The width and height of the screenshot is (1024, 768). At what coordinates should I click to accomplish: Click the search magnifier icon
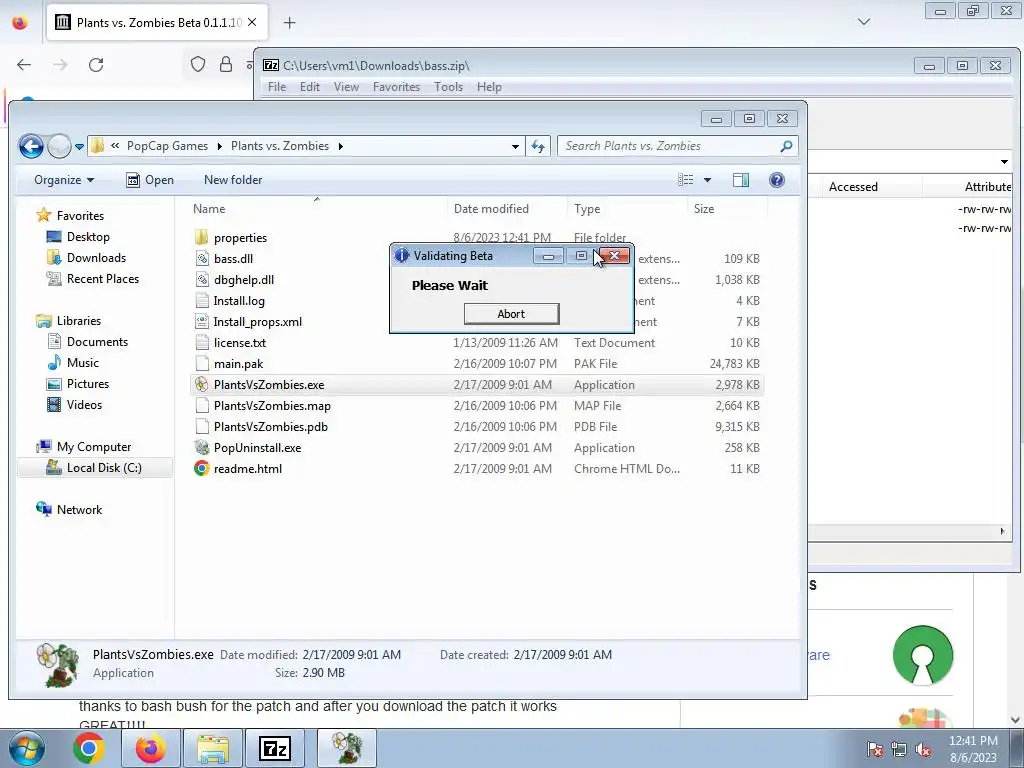coord(786,146)
